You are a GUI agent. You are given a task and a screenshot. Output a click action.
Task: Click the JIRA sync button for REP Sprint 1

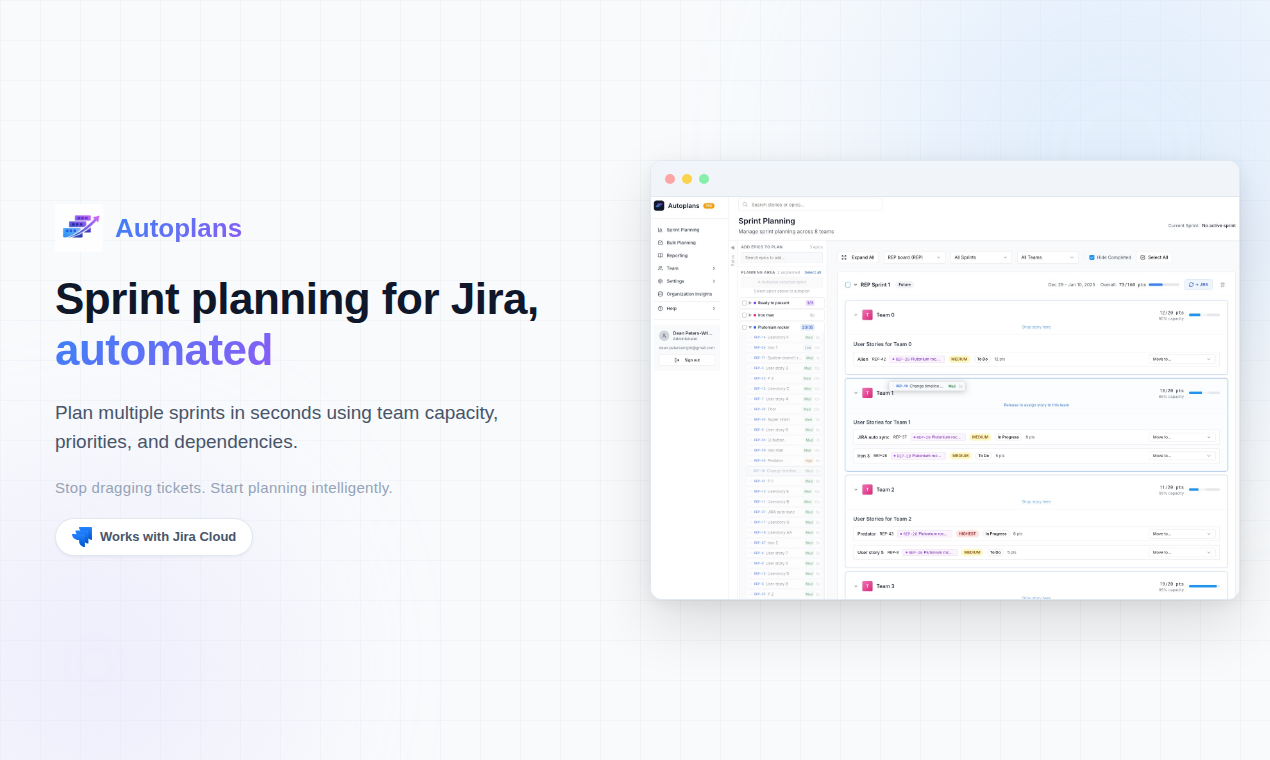[1198, 285]
